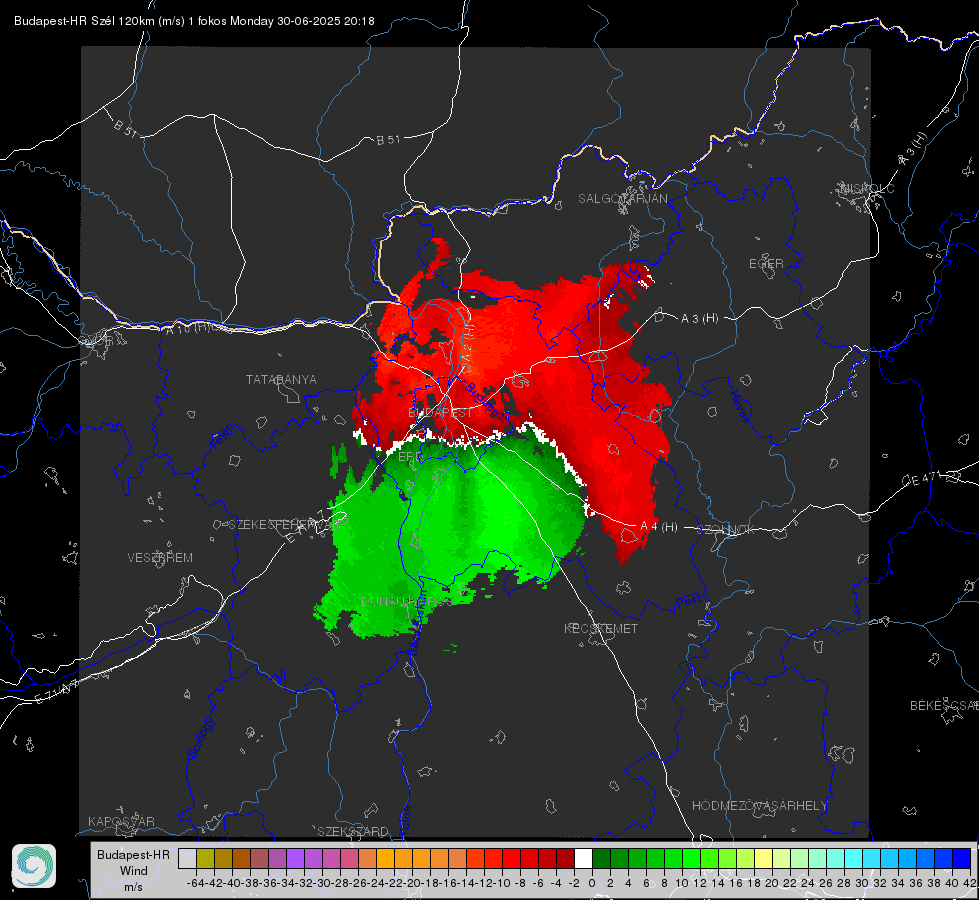
Task: Click the swirl logo icon beside the legend
Action: [34, 866]
